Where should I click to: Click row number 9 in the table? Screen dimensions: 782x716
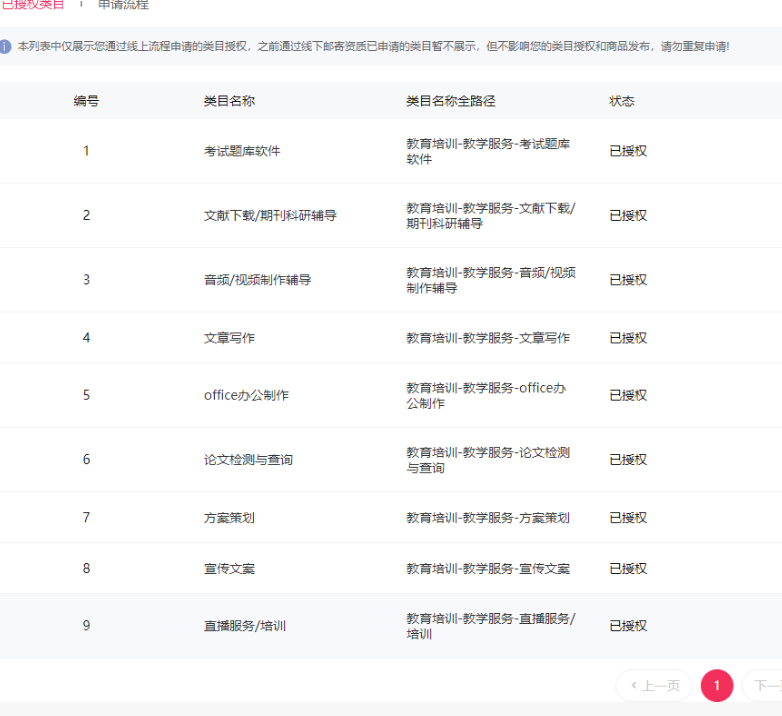(86, 626)
